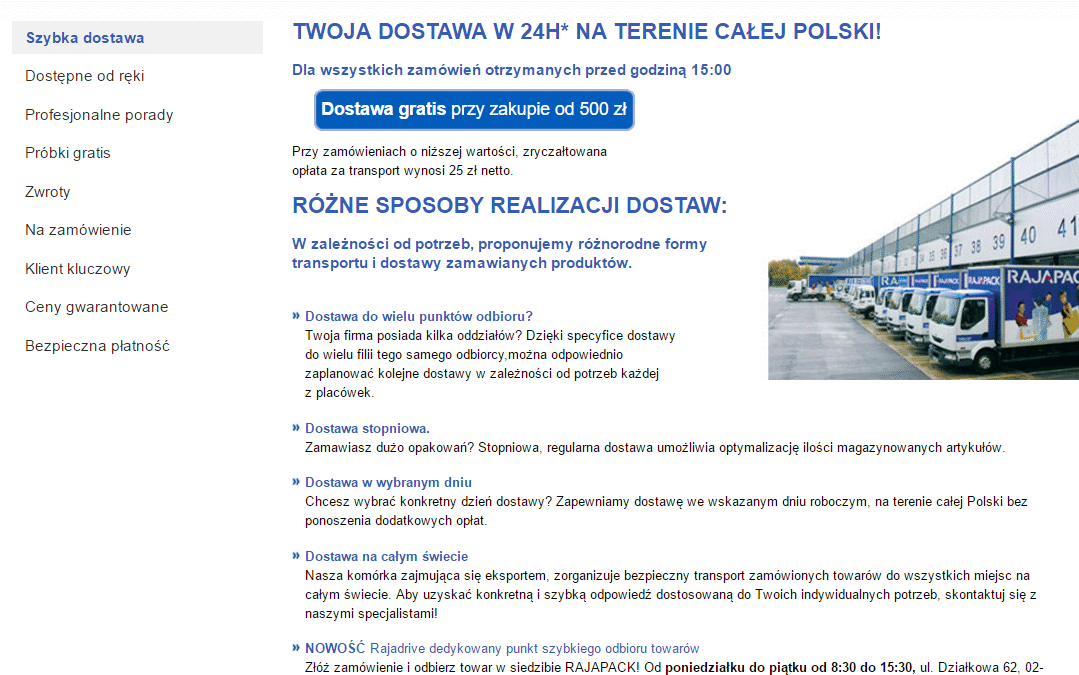Open Ceny gwarantowane sidebar link
This screenshot has height=675, width=1079.
pyautogui.click(x=96, y=307)
